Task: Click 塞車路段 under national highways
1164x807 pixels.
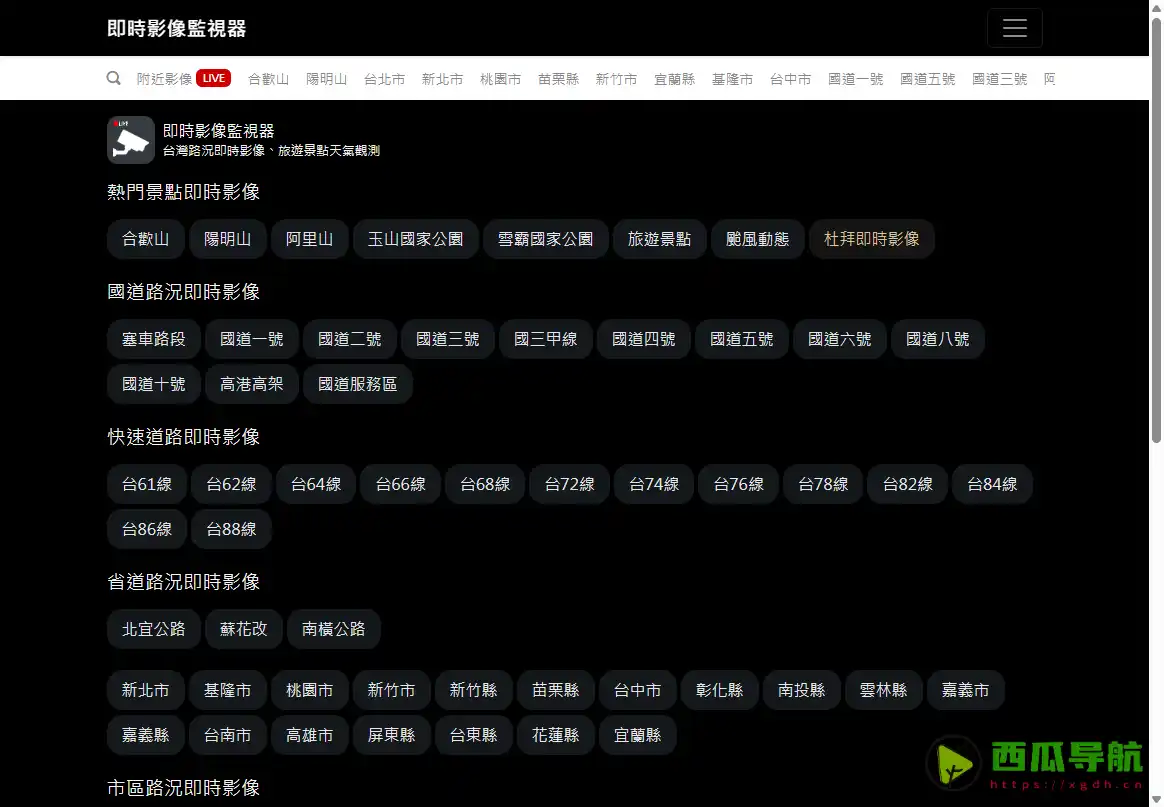Action: pyautogui.click(x=153, y=339)
